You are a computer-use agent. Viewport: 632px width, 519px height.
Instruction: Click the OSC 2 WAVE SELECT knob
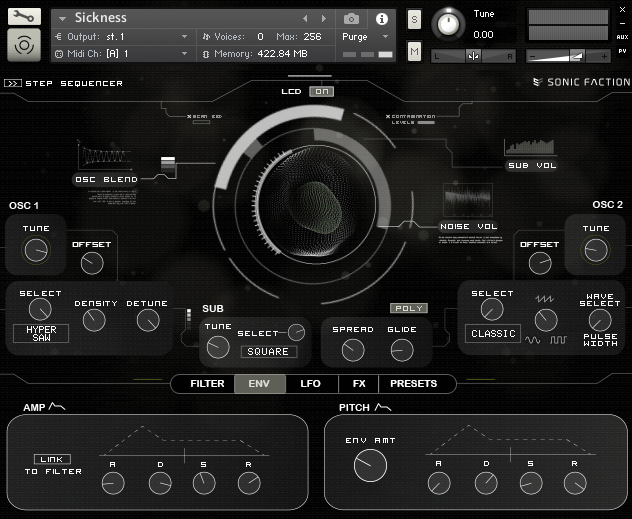coord(600,320)
